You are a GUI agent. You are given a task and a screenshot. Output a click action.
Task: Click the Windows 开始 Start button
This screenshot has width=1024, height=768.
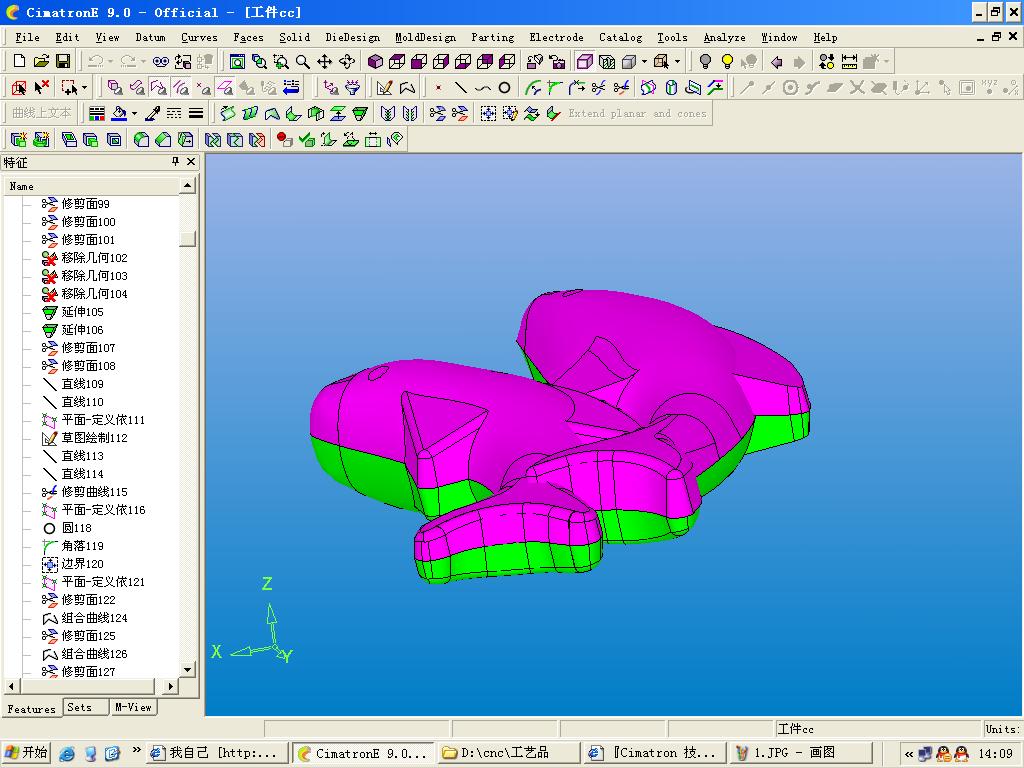(x=26, y=753)
